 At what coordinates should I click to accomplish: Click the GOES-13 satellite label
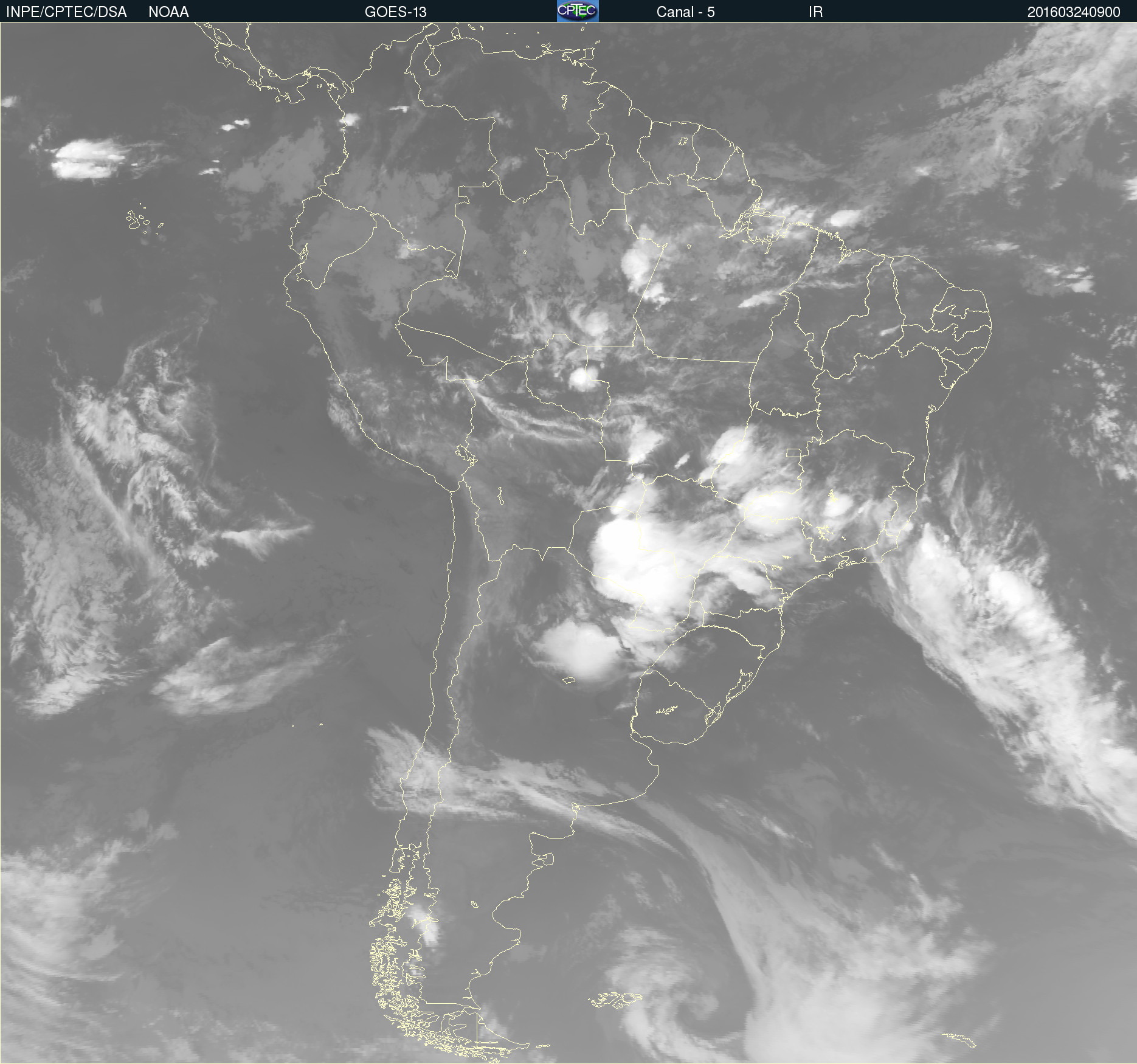click(x=395, y=12)
